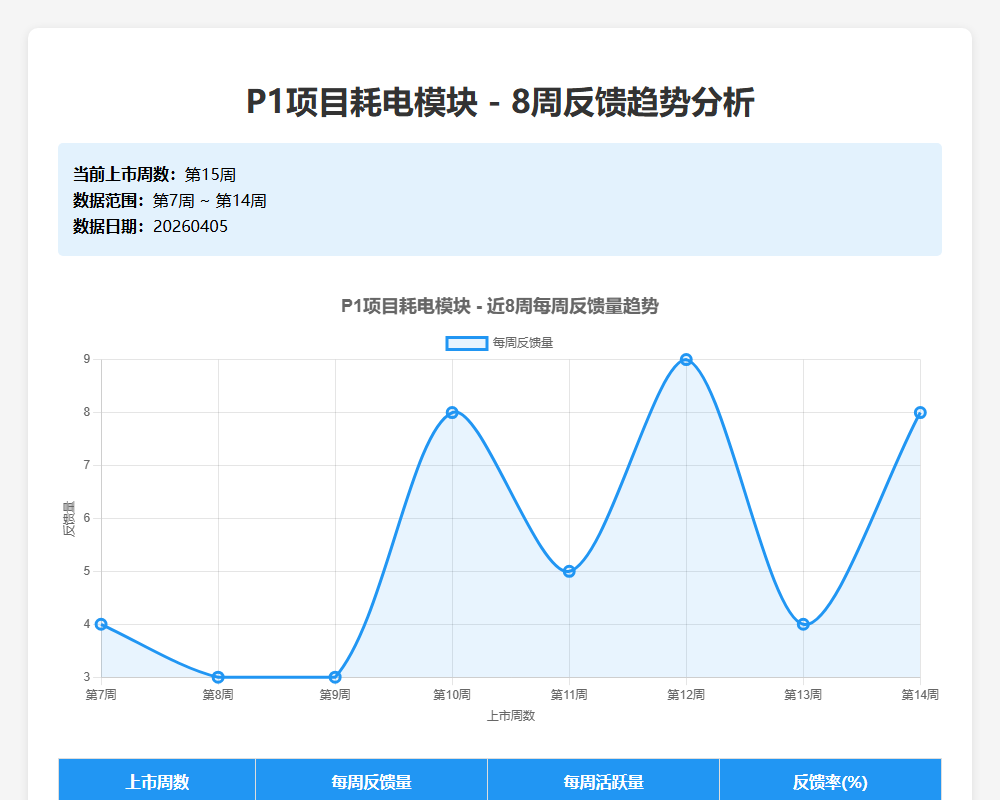Click the y-axis tick value 5

pyautogui.click(x=87, y=571)
